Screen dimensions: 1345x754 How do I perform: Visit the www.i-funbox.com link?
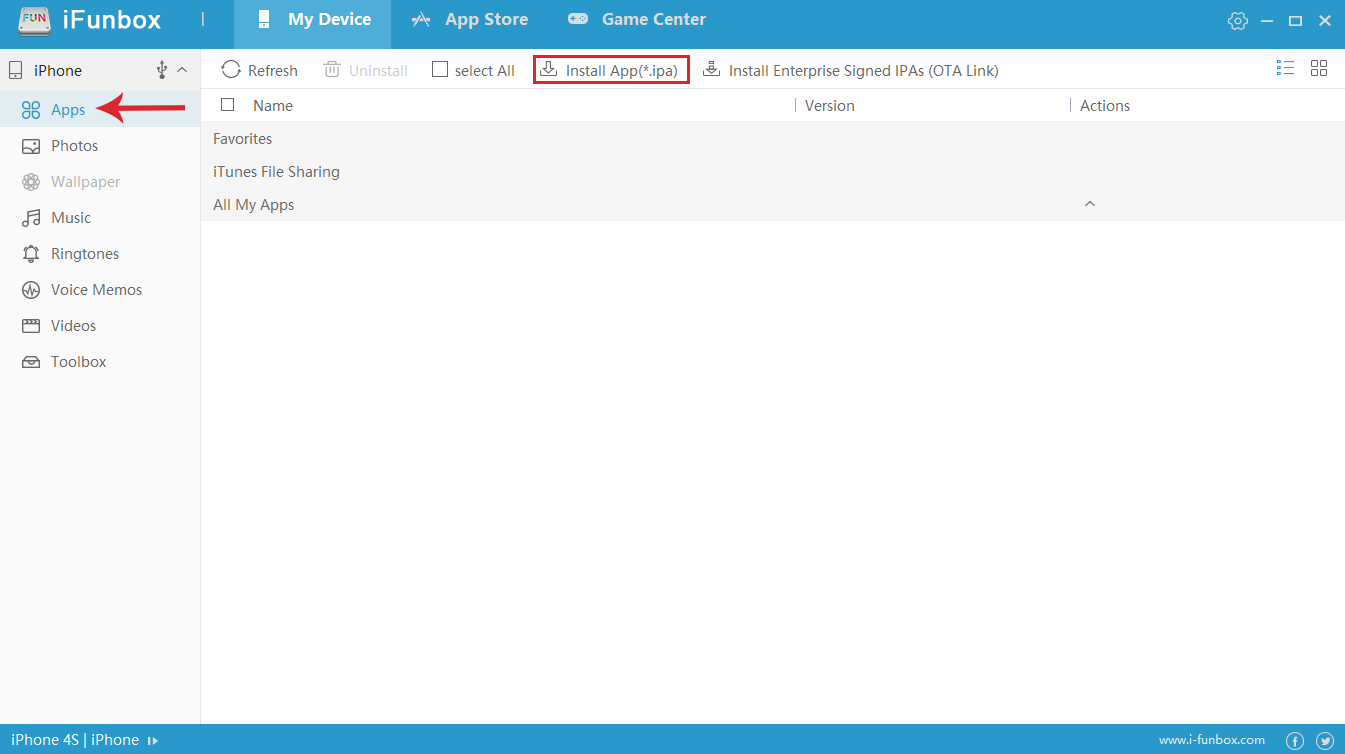pos(1211,741)
